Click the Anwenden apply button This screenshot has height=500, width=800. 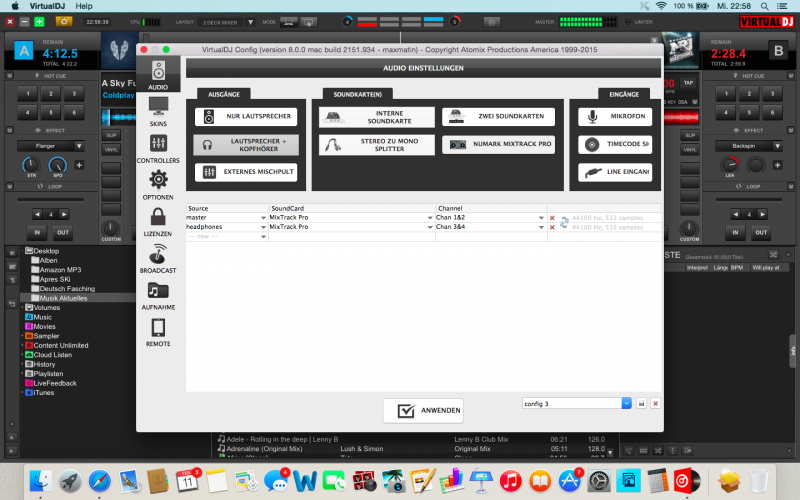(x=423, y=410)
